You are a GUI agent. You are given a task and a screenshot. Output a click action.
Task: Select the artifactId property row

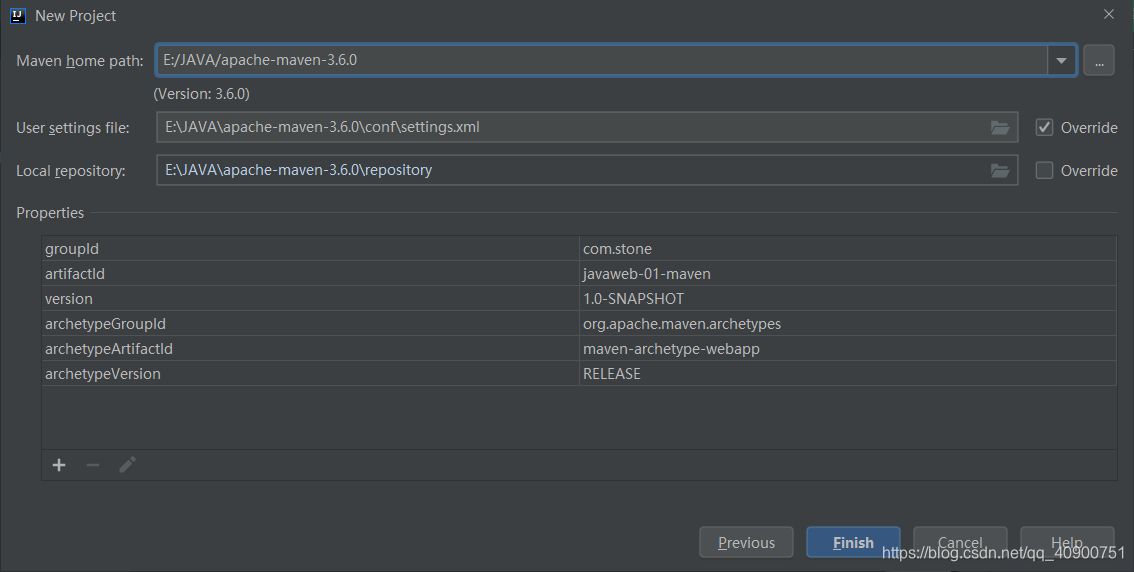[x=579, y=274]
